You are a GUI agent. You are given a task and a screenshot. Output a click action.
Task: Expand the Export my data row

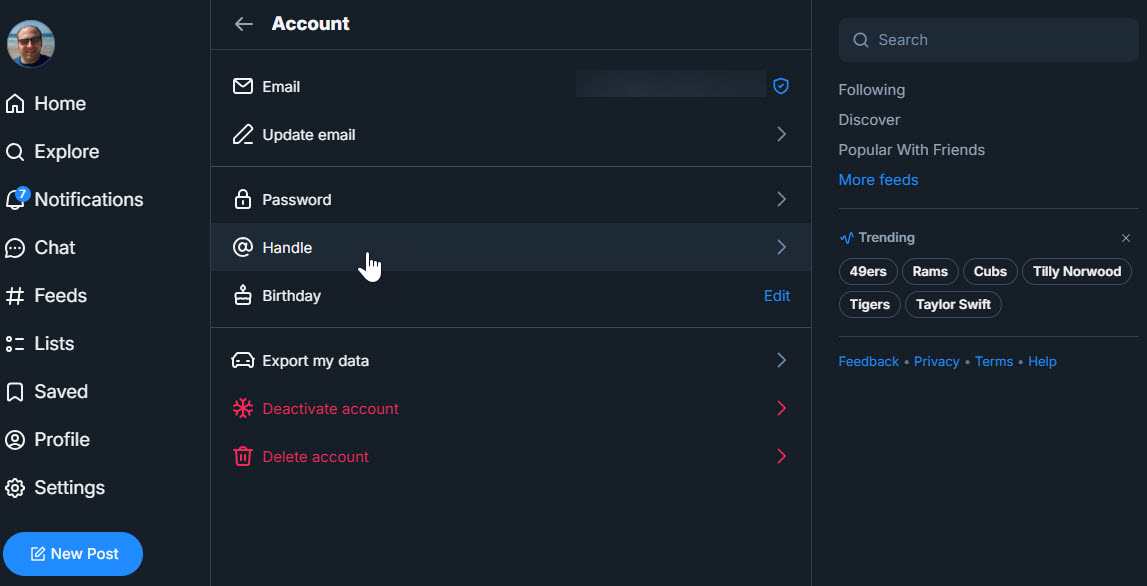click(781, 361)
